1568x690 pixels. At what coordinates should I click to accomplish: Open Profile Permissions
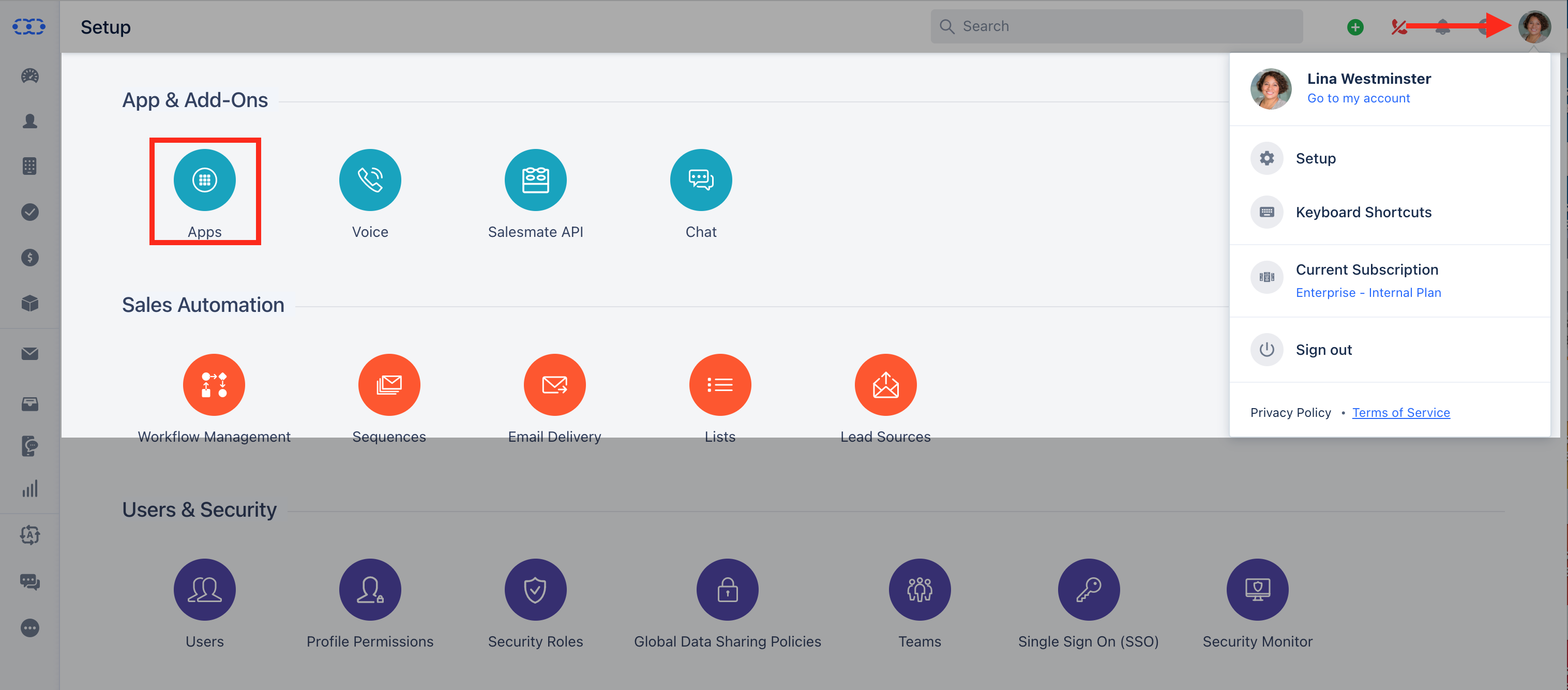370,590
